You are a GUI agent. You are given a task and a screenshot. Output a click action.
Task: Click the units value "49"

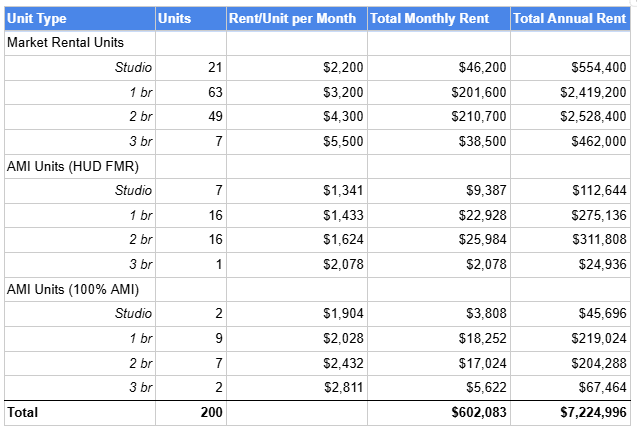(x=215, y=117)
